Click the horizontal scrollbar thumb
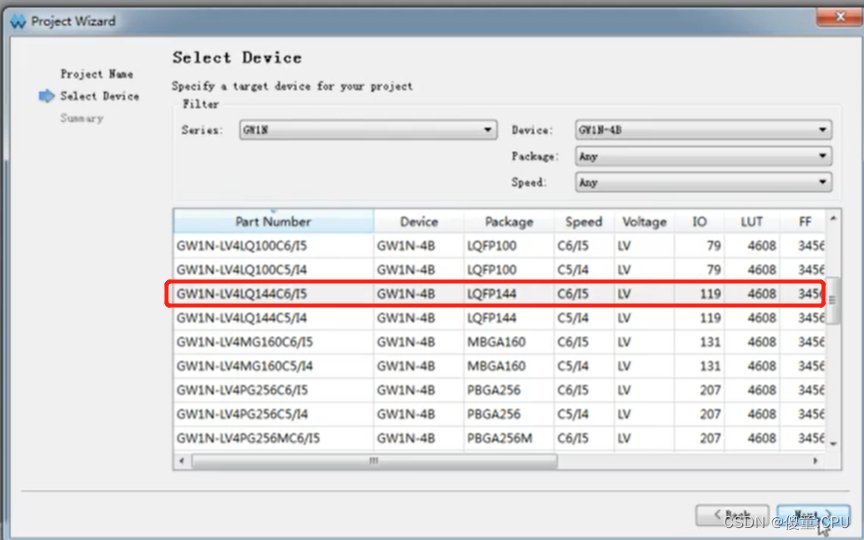864x540 pixels. [x=375, y=461]
